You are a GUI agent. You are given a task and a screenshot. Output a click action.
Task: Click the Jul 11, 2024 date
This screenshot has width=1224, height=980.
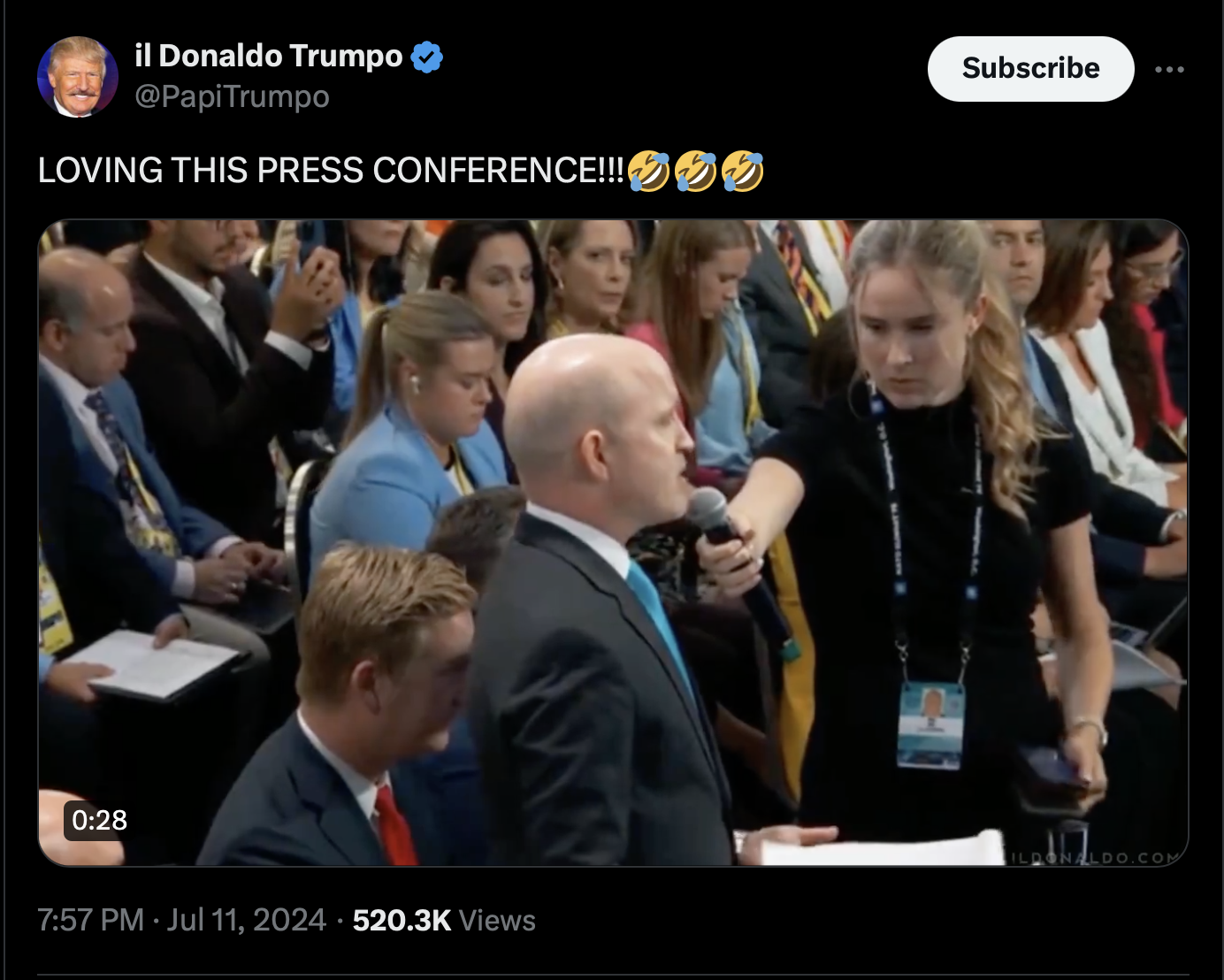click(247, 920)
